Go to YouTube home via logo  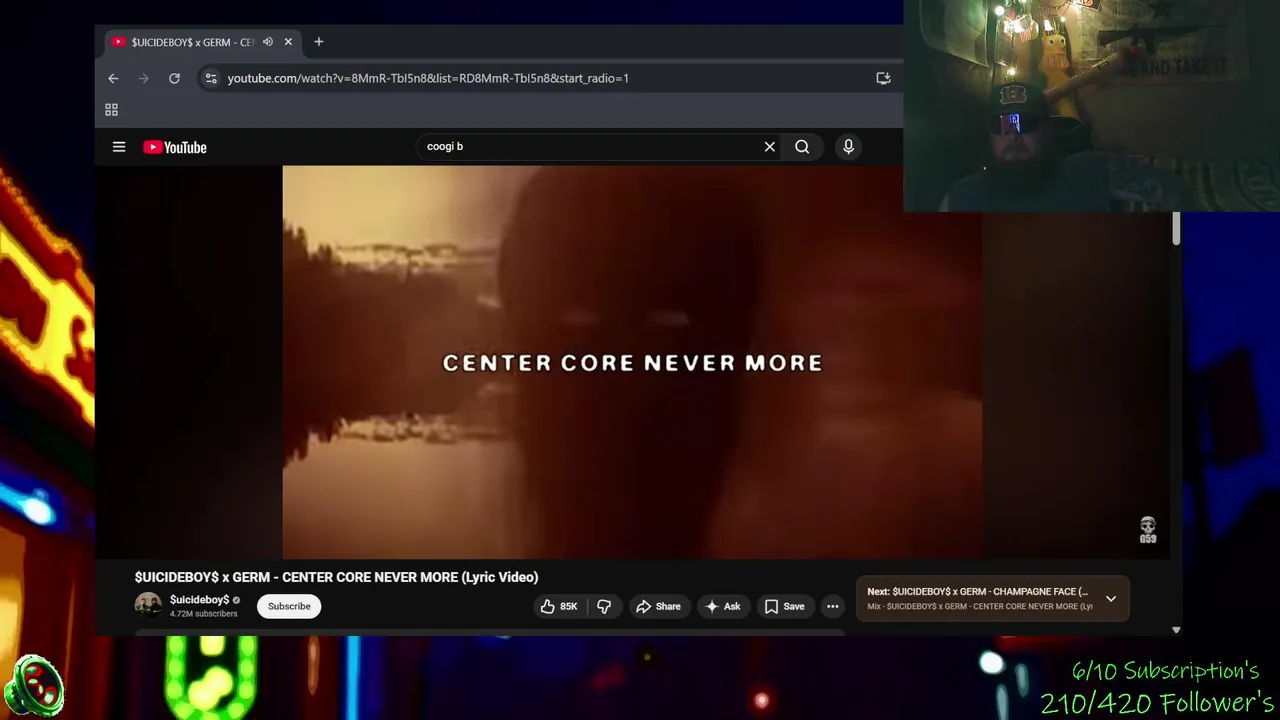tap(175, 147)
